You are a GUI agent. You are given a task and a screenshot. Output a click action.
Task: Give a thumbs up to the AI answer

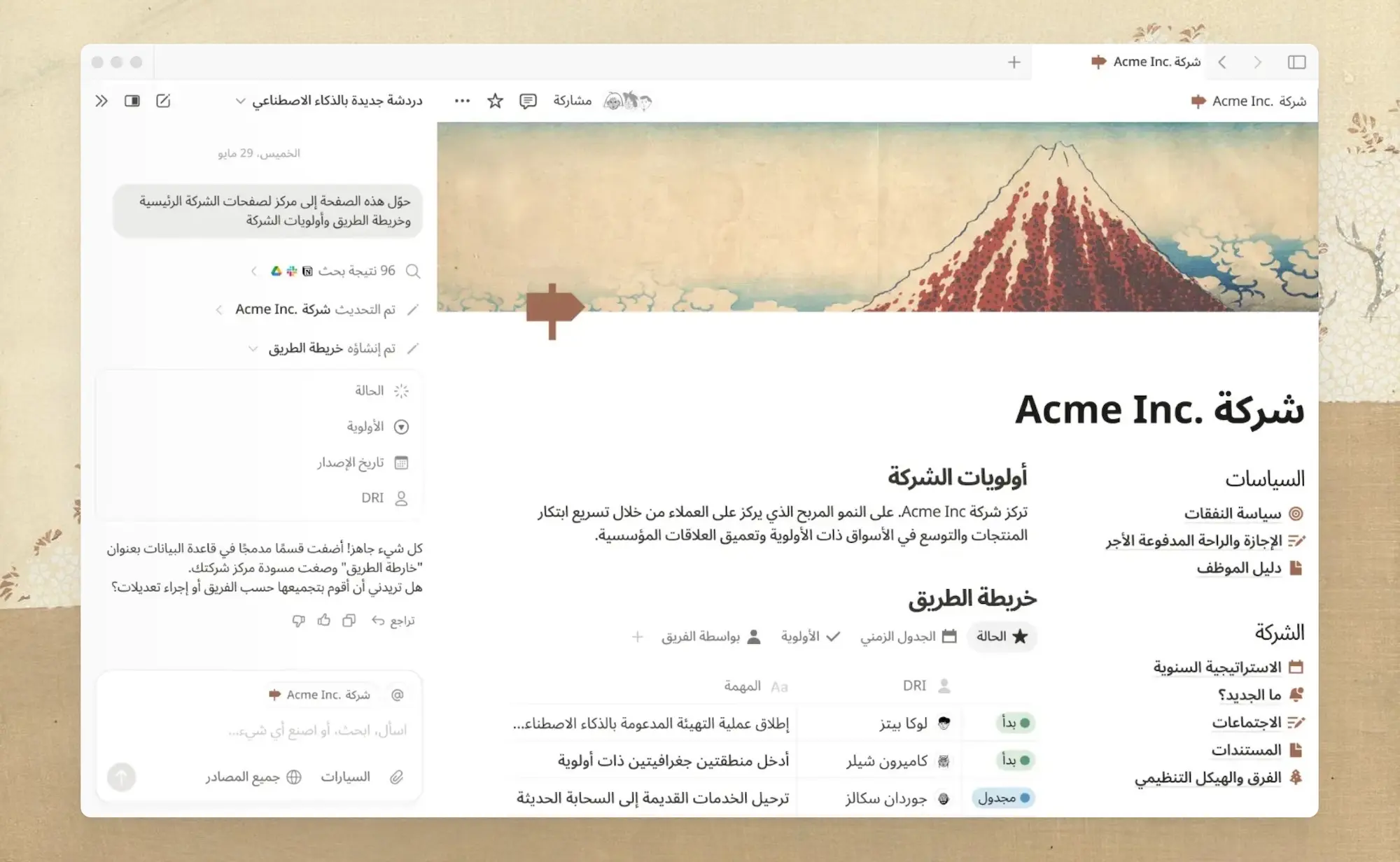(x=323, y=620)
